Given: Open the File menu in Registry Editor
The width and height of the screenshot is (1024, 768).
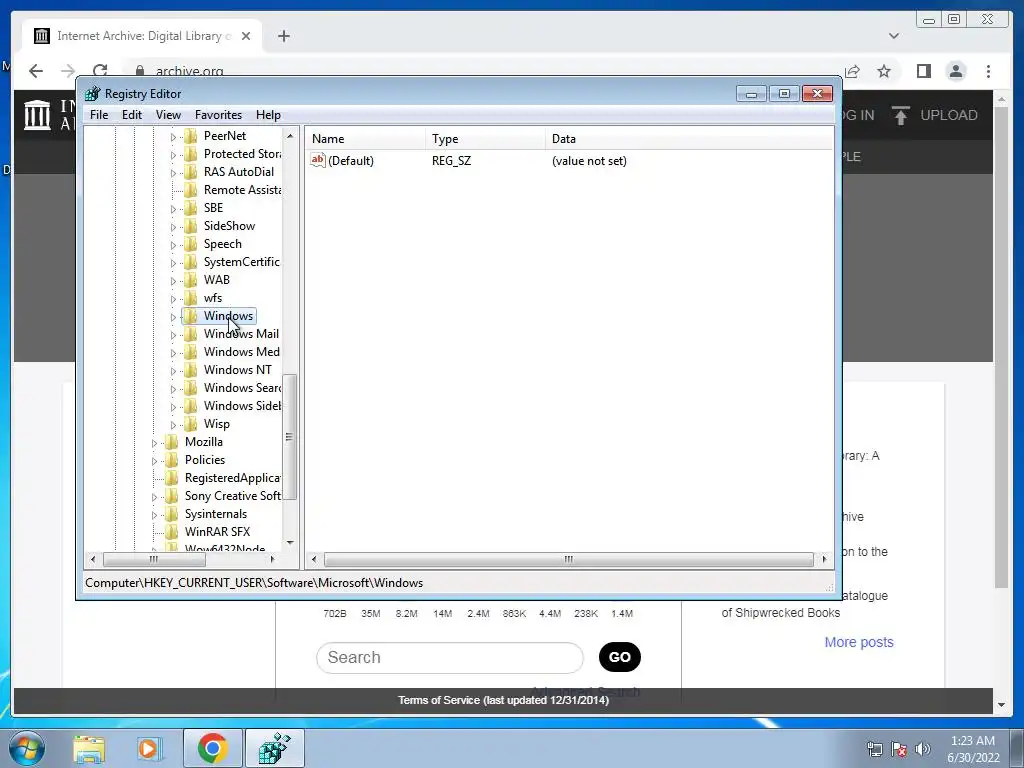Looking at the screenshot, I should coord(99,115).
